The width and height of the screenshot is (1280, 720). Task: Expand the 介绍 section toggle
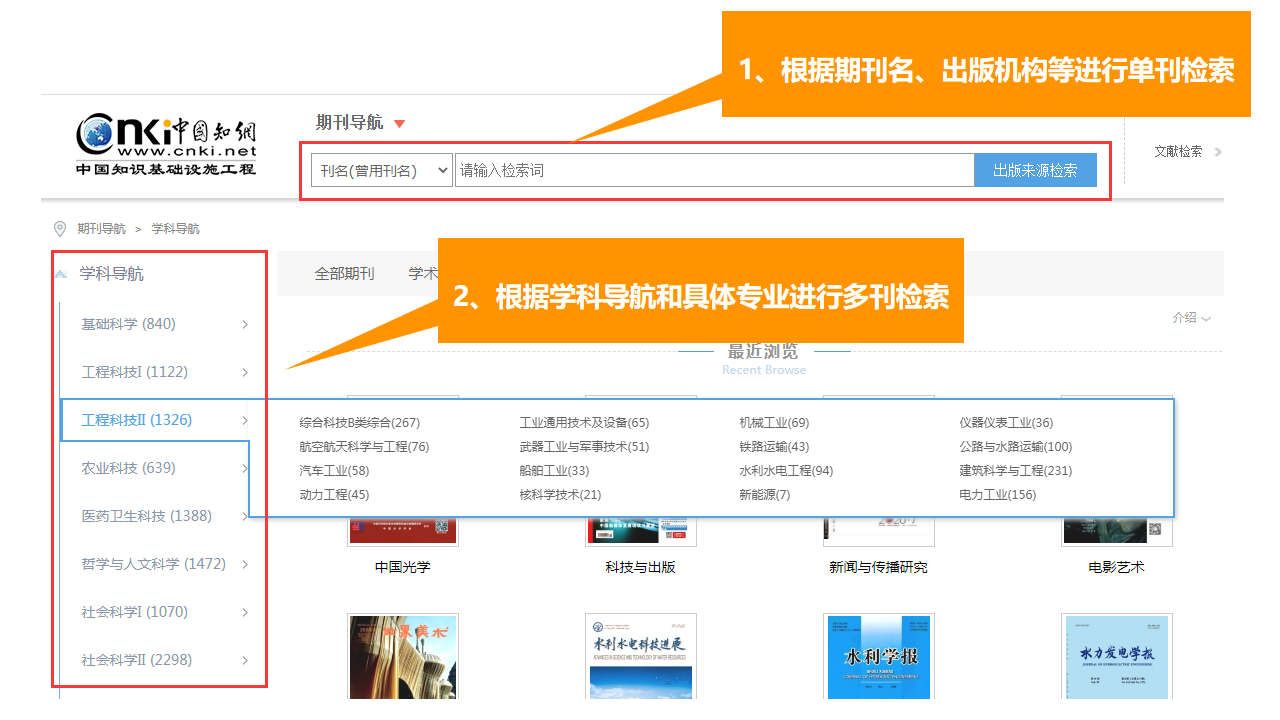(x=1191, y=318)
